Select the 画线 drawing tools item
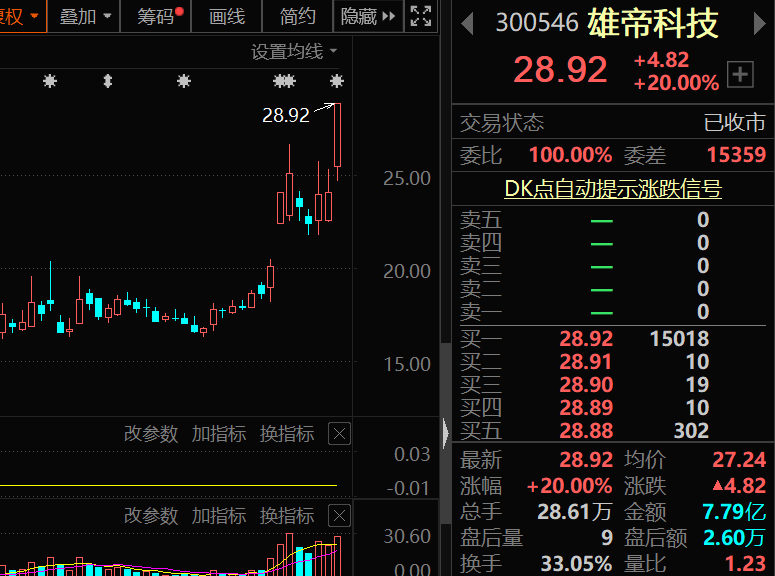 coord(227,16)
